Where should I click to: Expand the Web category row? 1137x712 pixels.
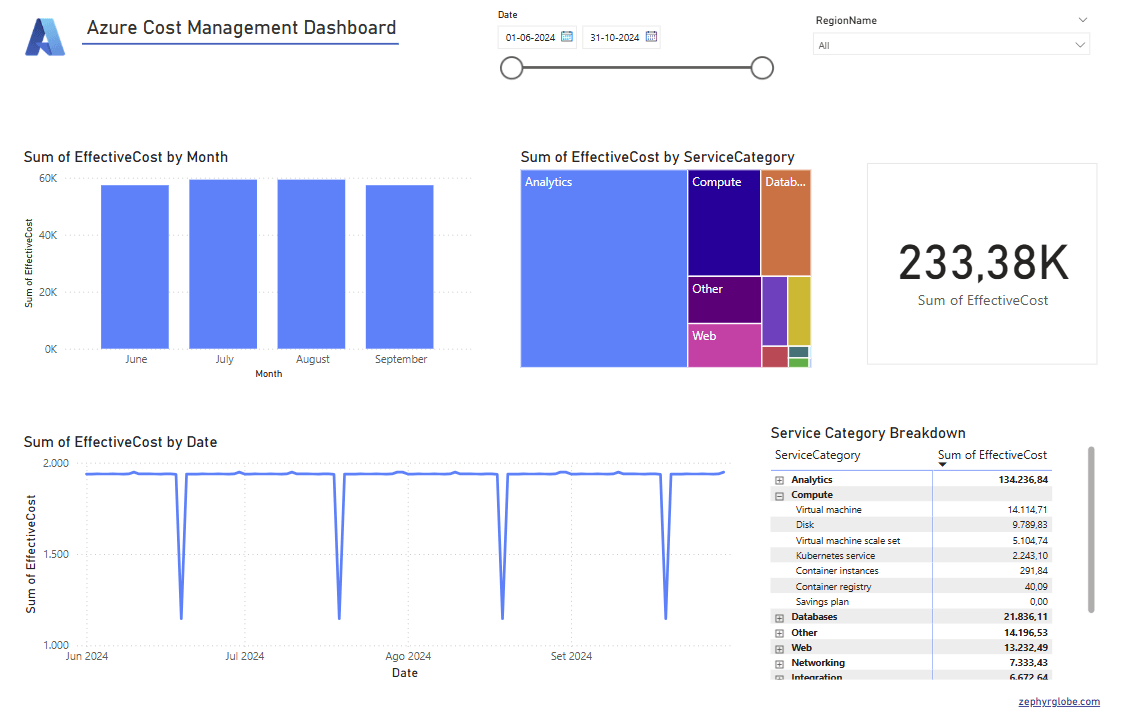tap(779, 649)
